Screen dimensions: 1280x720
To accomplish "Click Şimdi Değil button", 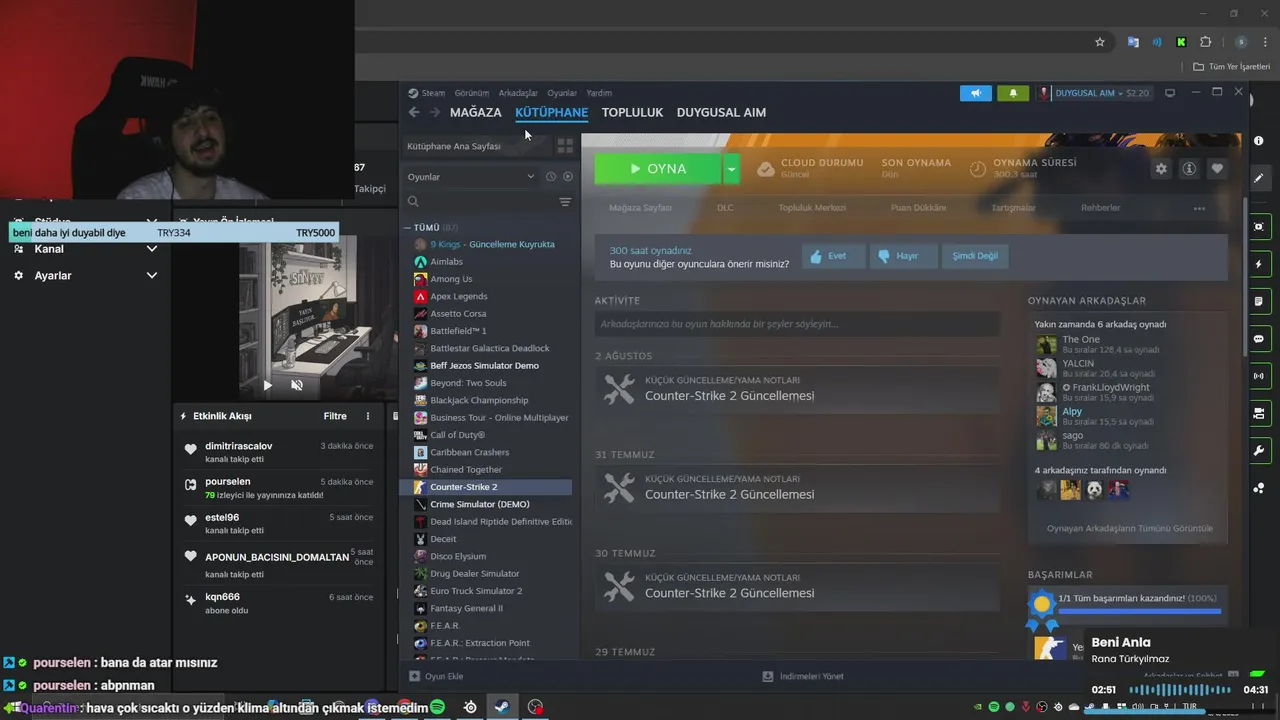I will click(x=974, y=256).
